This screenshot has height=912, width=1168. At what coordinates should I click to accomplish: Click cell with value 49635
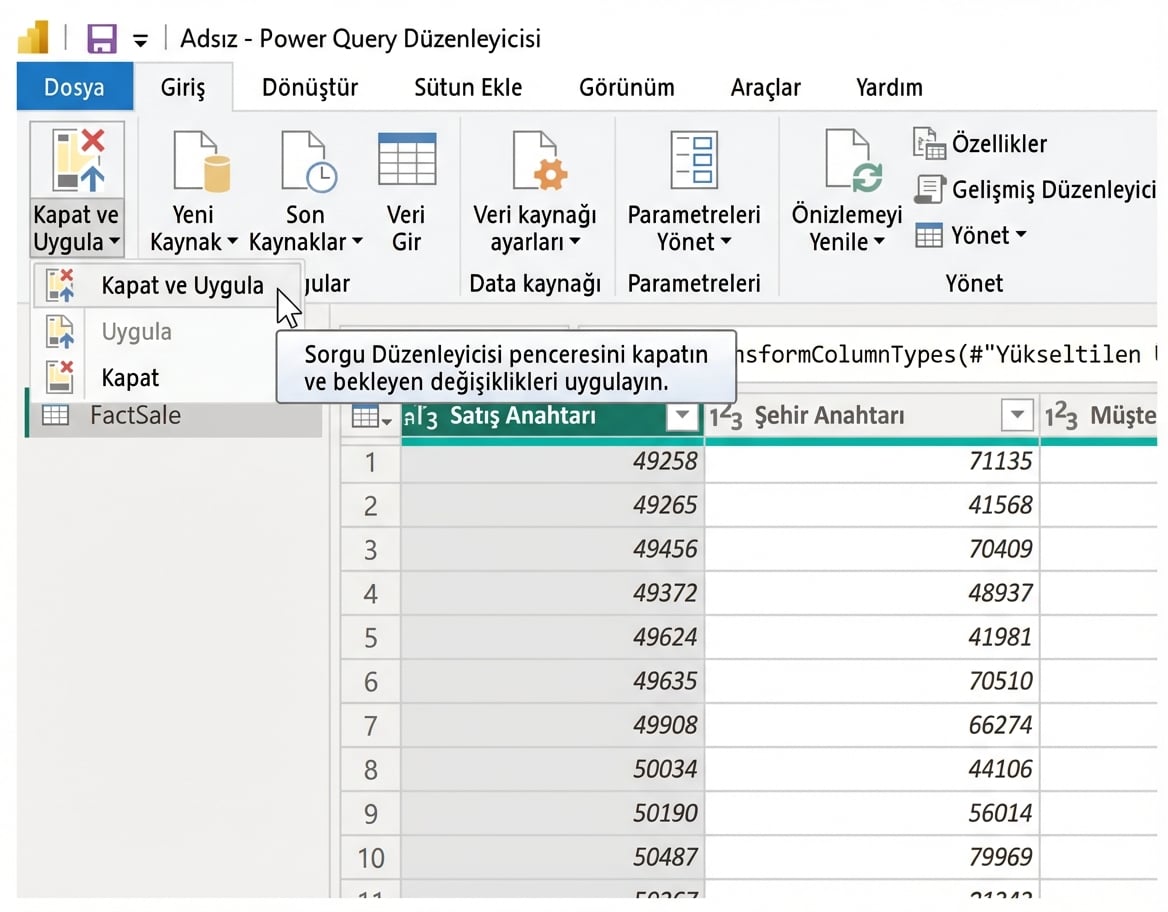point(553,682)
